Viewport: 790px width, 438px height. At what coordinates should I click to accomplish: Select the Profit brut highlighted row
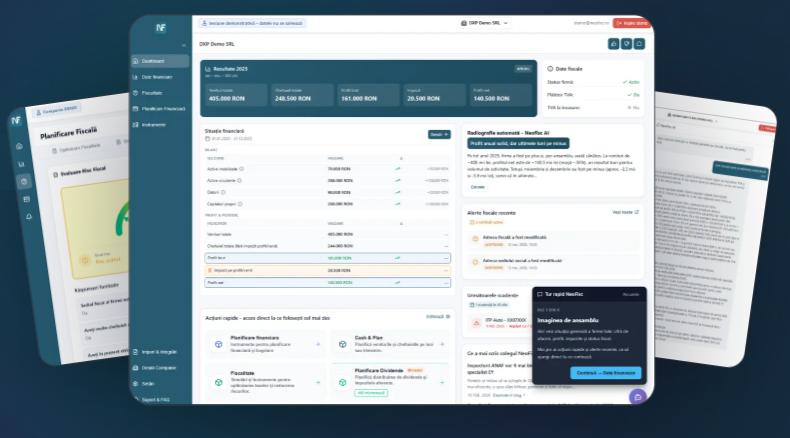coord(327,258)
